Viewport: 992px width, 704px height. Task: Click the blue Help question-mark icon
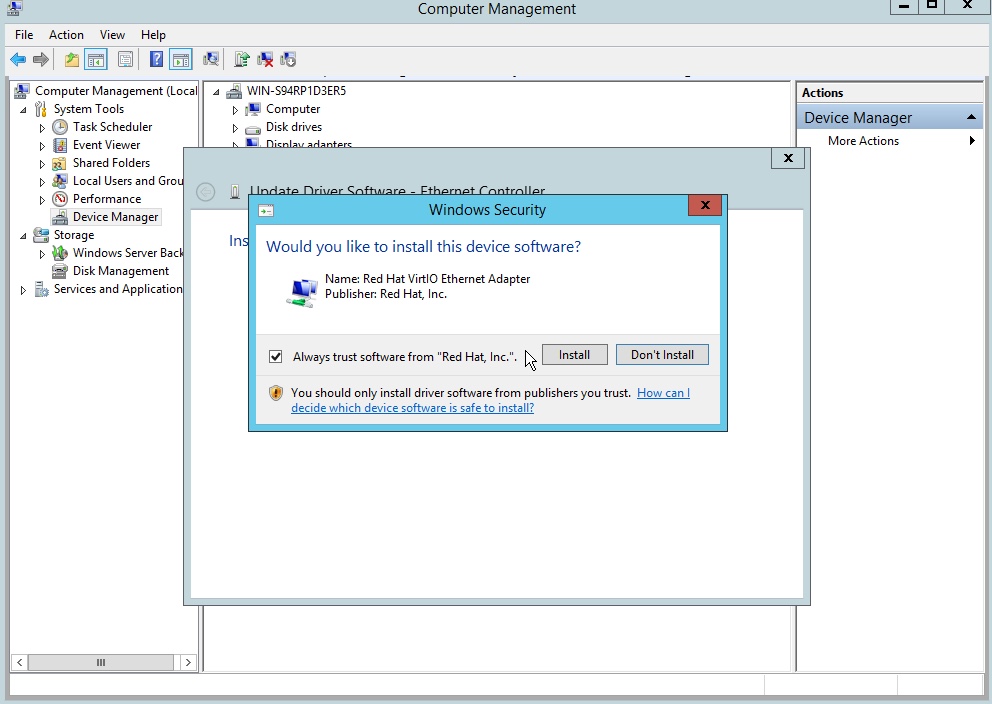pyautogui.click(x=156, y=59)
